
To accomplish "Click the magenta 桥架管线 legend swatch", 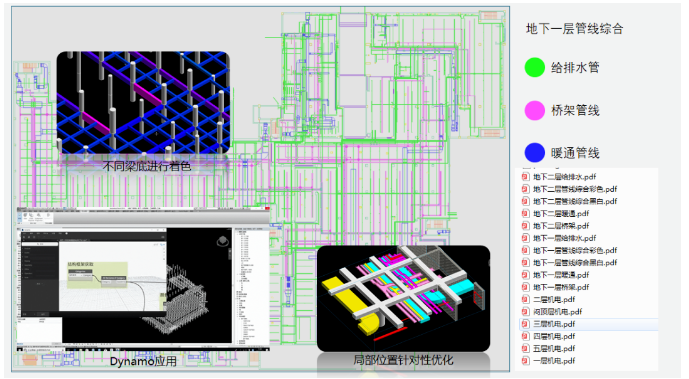I will pos(535,110).
